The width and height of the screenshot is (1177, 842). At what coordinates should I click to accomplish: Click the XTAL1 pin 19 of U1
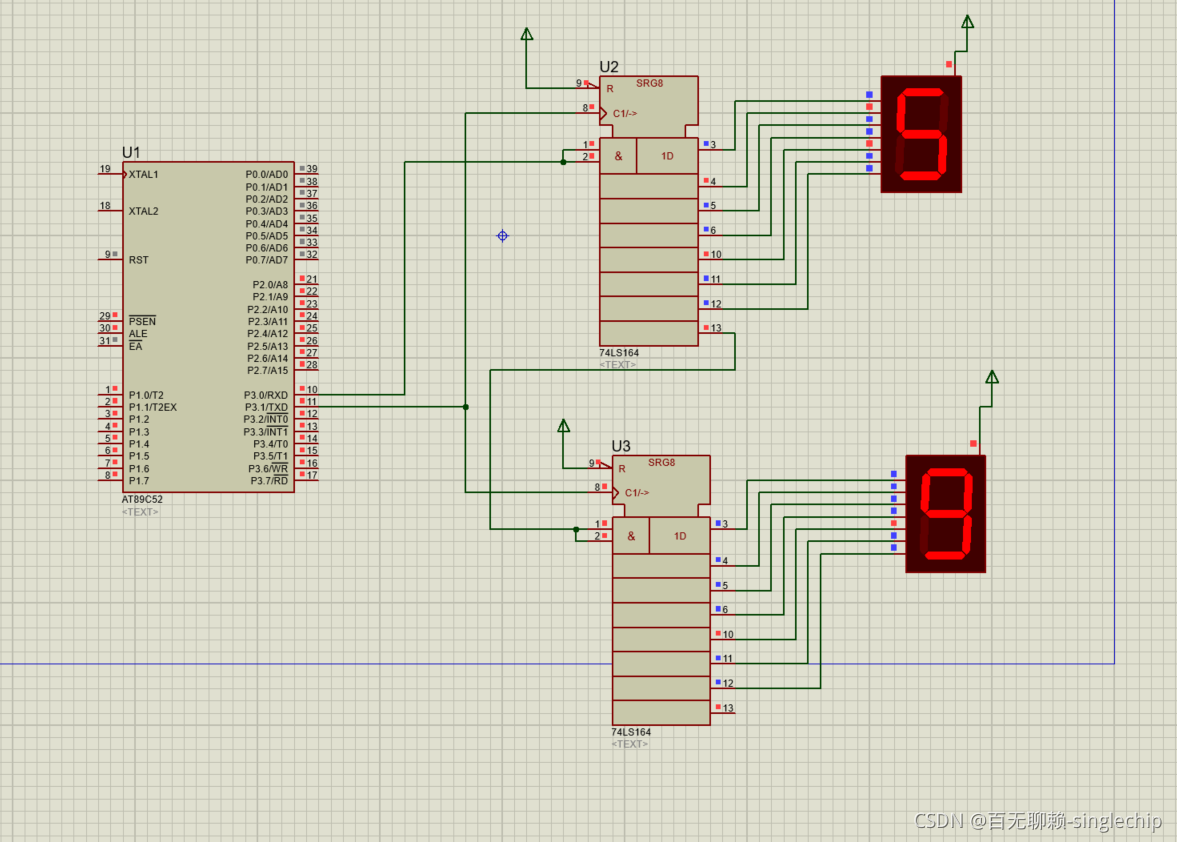(x=111, y=172)
